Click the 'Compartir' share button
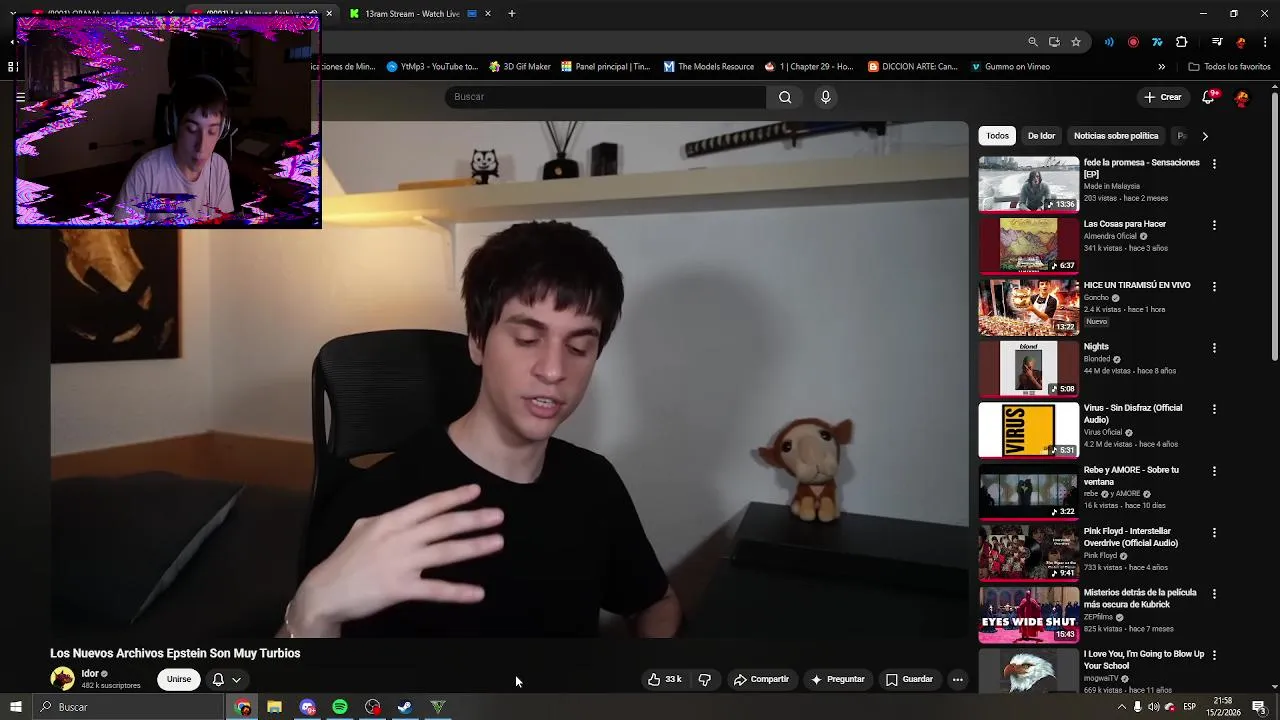 coord(761,679)
